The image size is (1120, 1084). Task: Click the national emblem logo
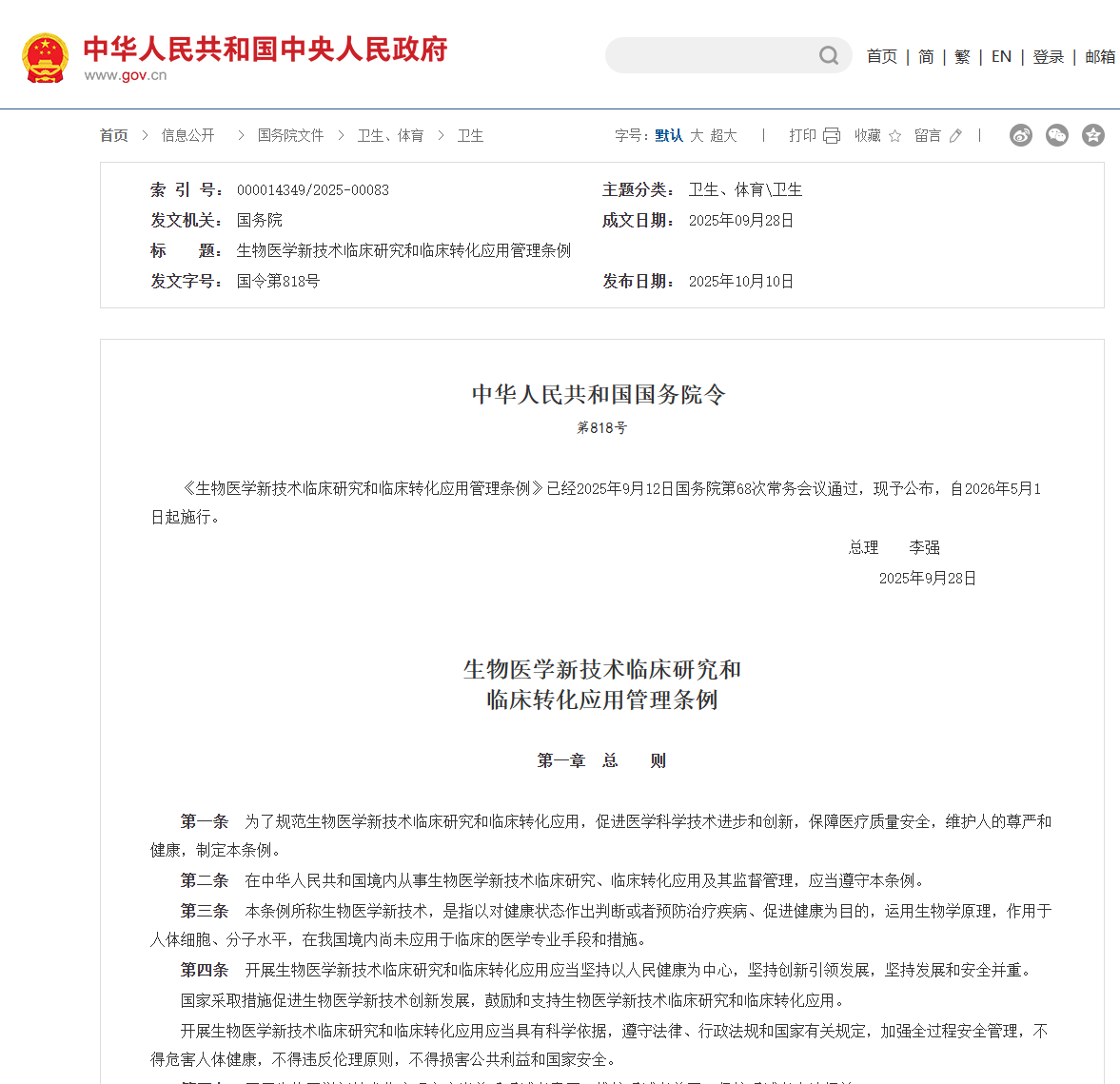point(45,57)
